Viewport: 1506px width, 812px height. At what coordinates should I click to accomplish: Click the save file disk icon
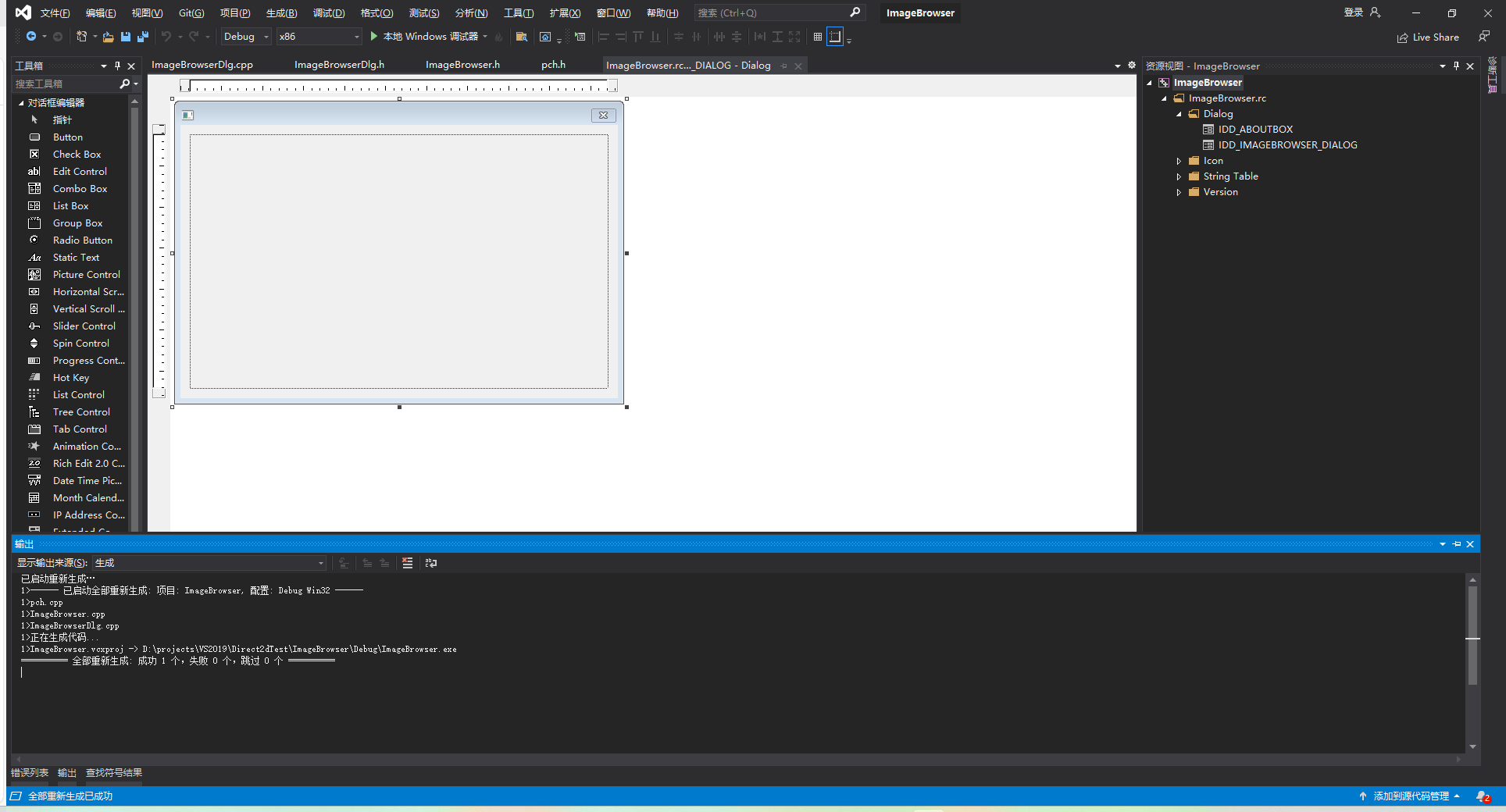tap(126, 37)
